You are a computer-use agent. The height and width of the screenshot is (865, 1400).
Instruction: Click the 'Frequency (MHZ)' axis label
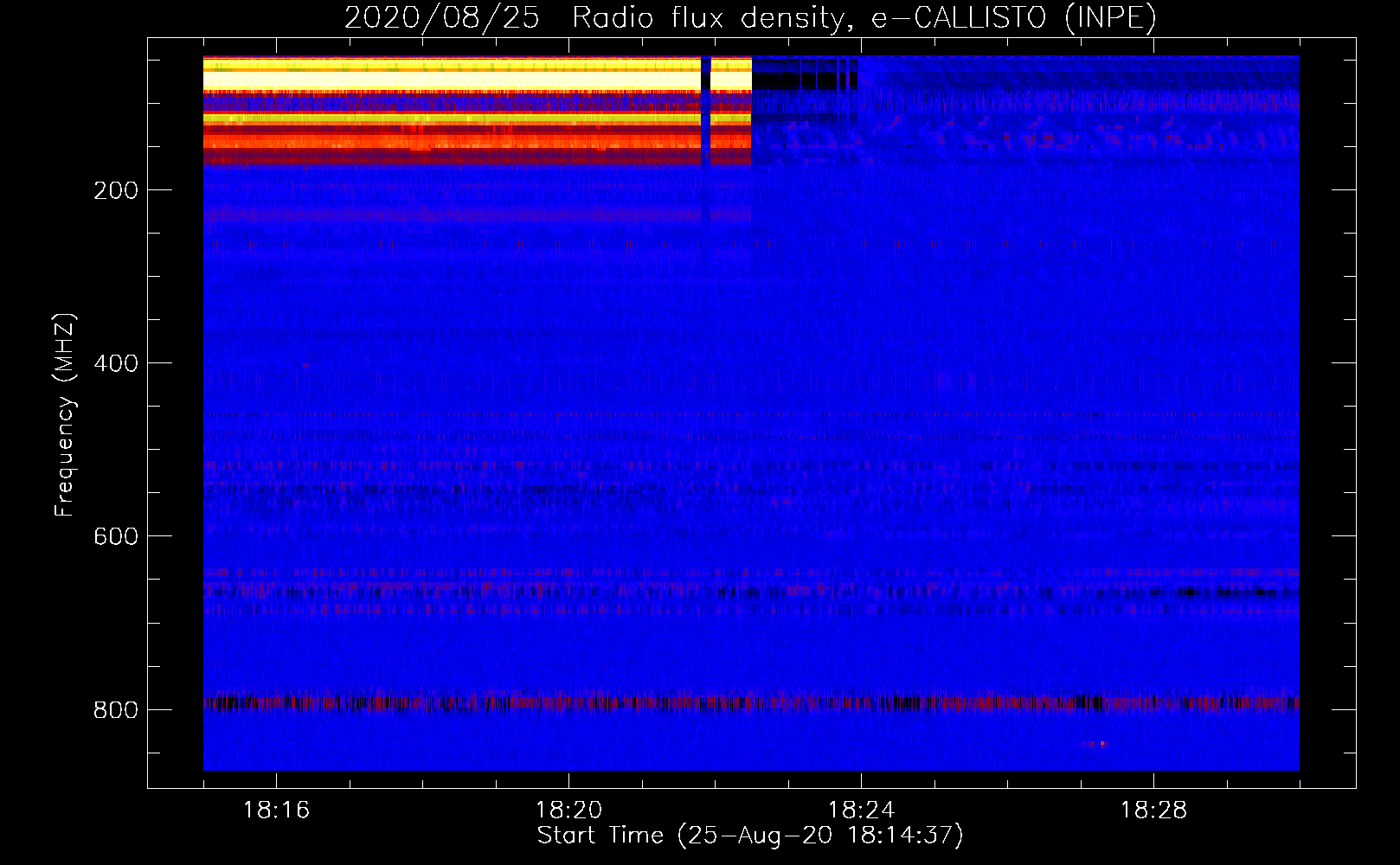click(x=65, y=414)
